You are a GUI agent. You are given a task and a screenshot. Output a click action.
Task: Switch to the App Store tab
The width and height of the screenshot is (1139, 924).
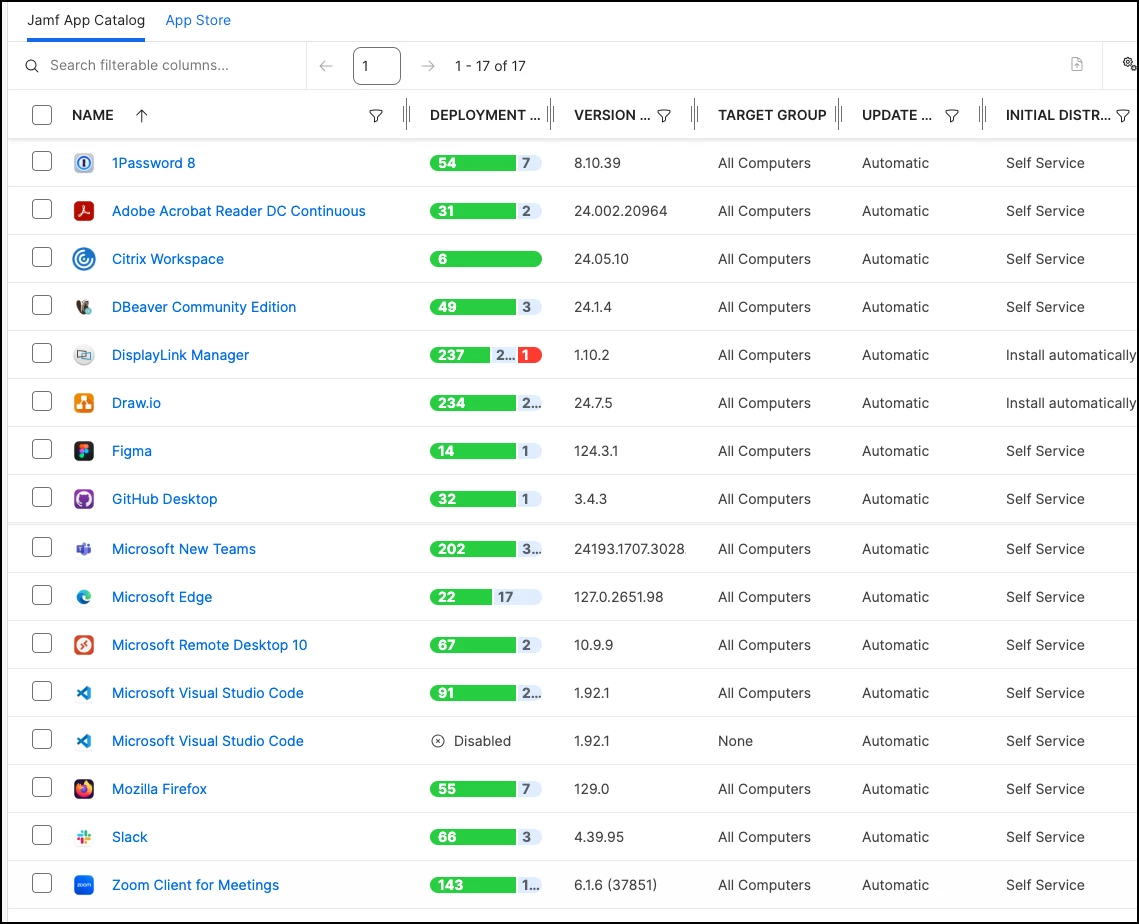[198, 20]
